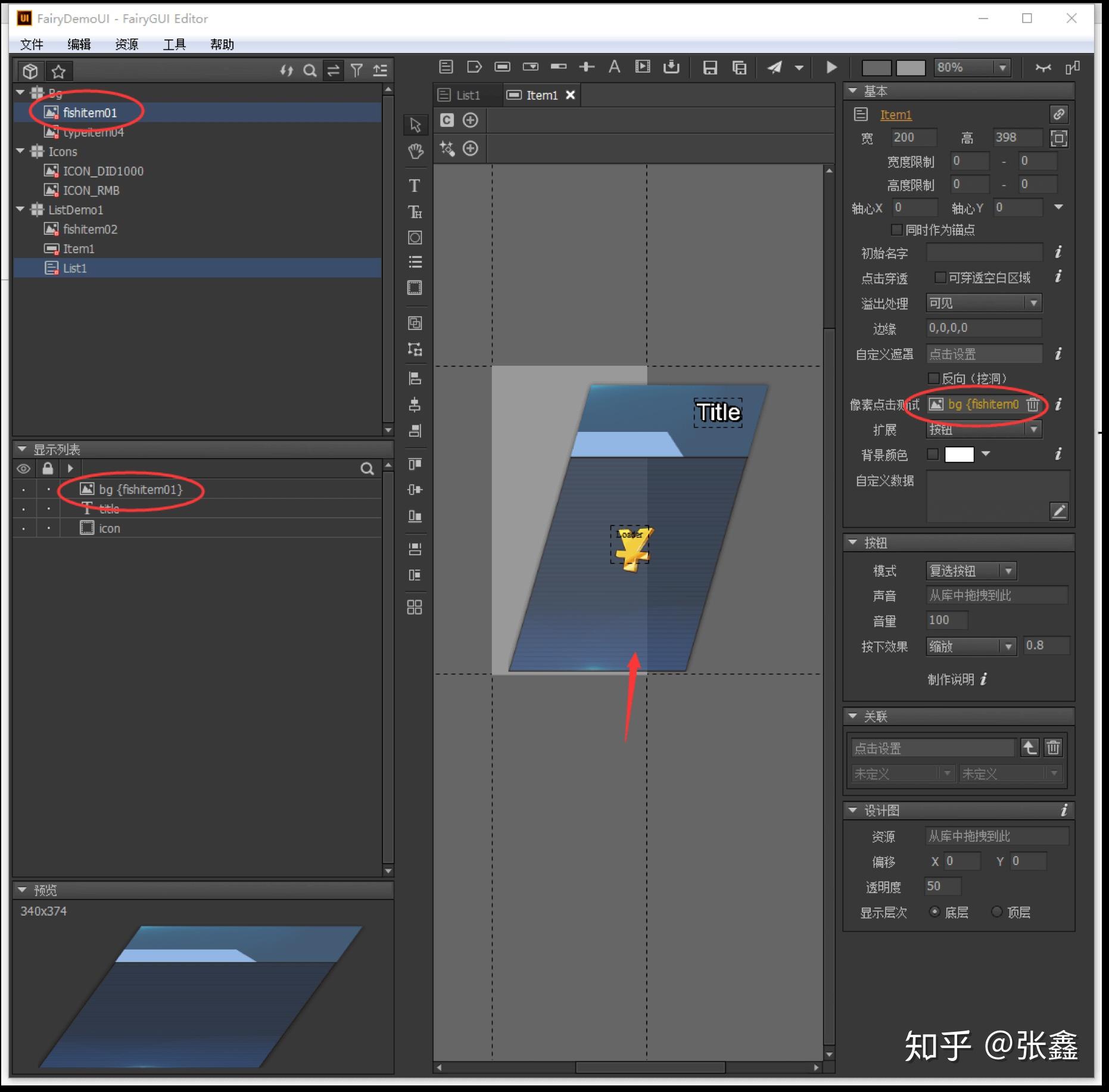Screen dimensions: 1109x1092
Task: Open the custom data edit pencil icon
Action: coord(1058,511)
